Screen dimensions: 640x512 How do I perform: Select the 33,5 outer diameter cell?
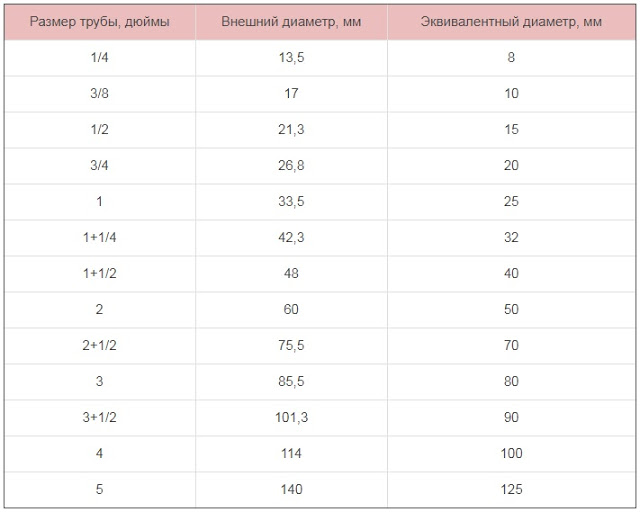[291, 202]
